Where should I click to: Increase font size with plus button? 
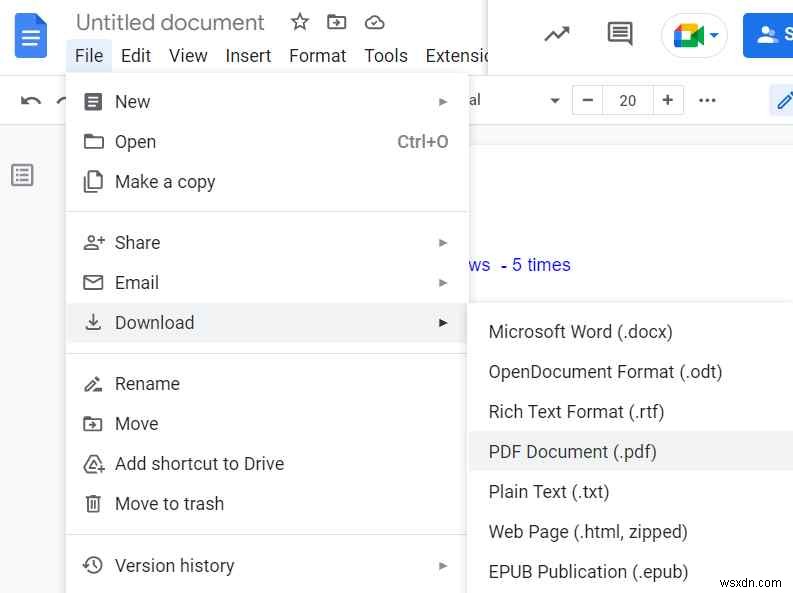pyautogui.click(x=668, y=100)
